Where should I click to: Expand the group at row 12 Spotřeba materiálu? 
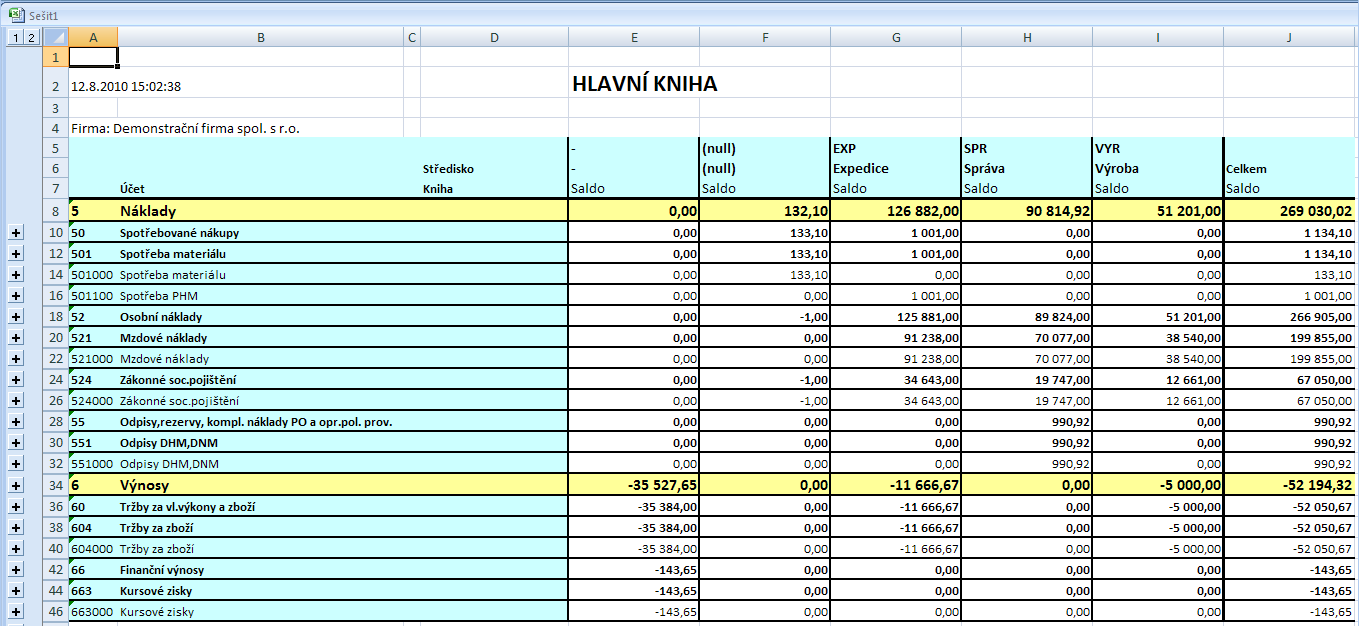tap(15, 254)
